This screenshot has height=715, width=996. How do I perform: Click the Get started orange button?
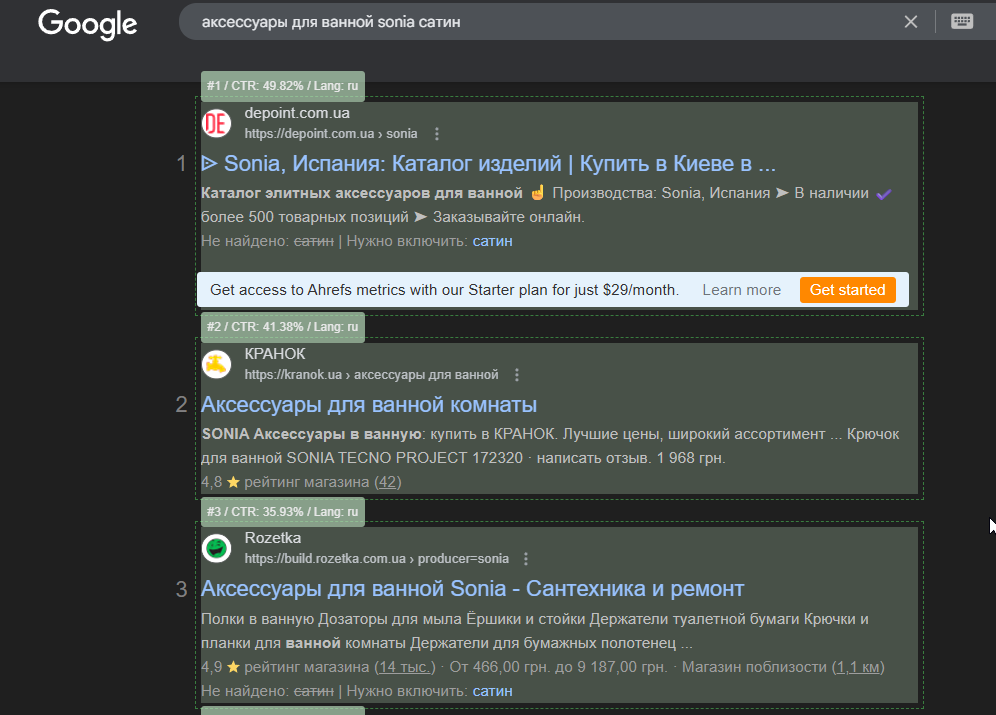[x=847, y=290]
